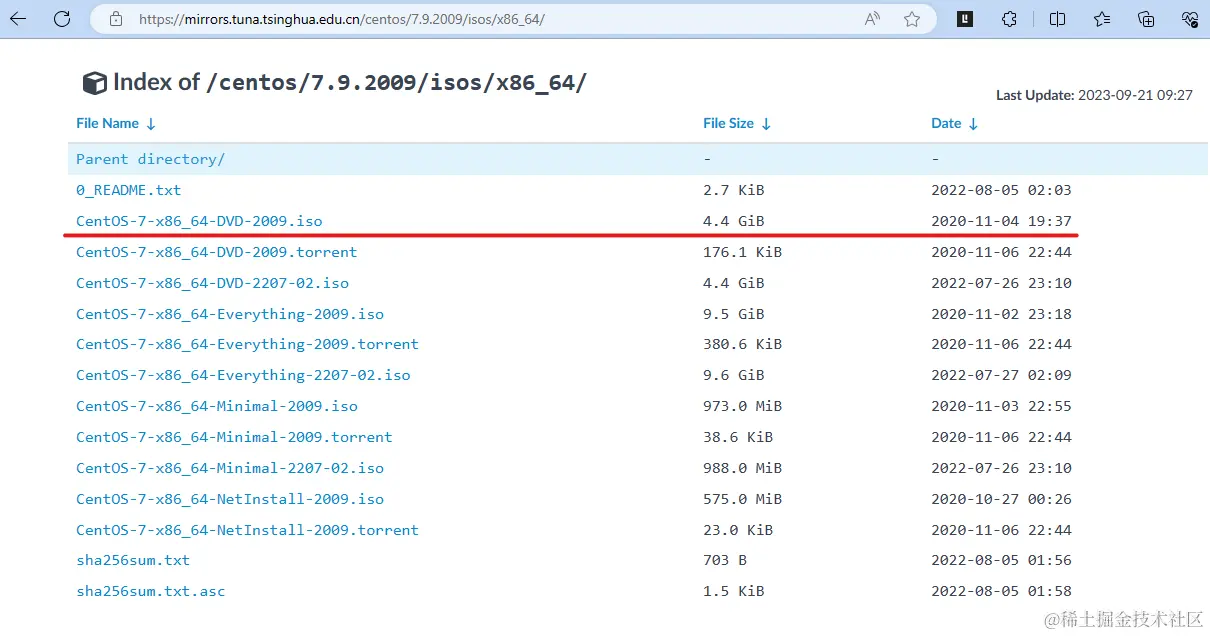Select the 973.0 MiB size value
1210x636 pixels.
point(743,406)
